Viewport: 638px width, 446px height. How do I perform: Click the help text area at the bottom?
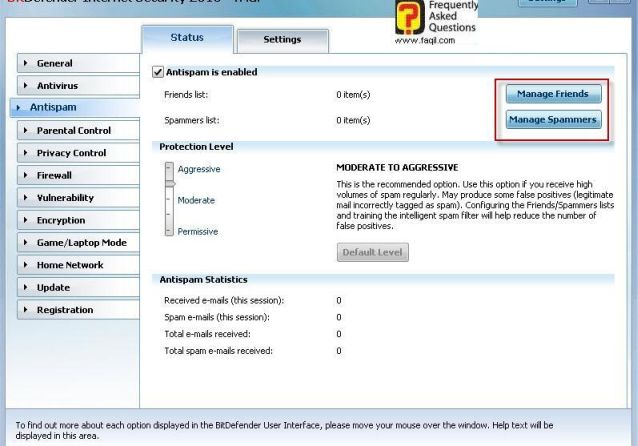(x=284, y=431)
